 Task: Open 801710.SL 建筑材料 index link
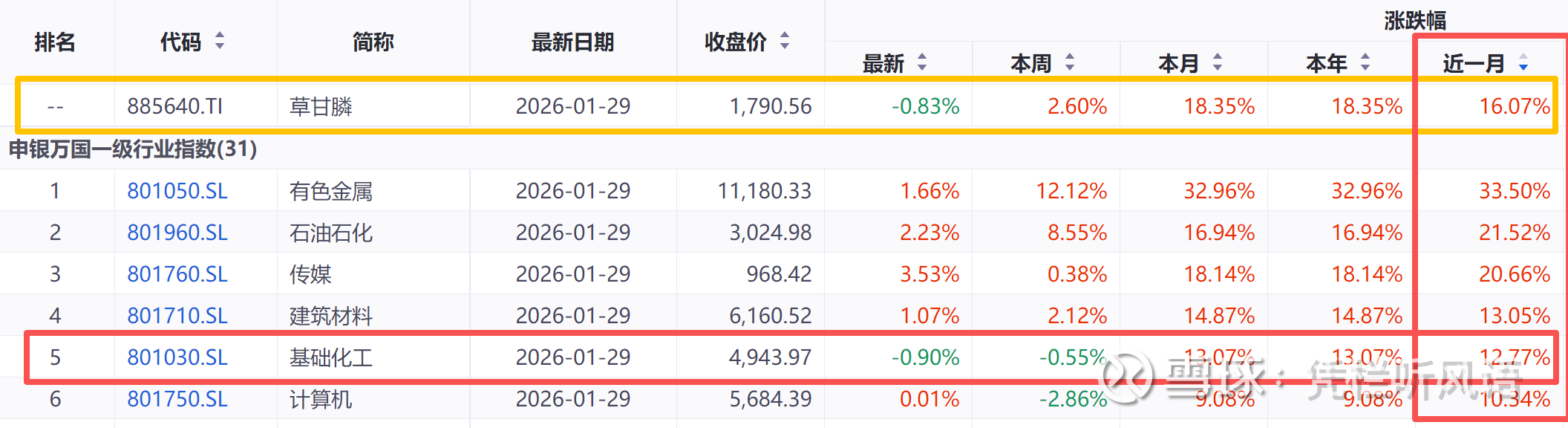point(177,316)
